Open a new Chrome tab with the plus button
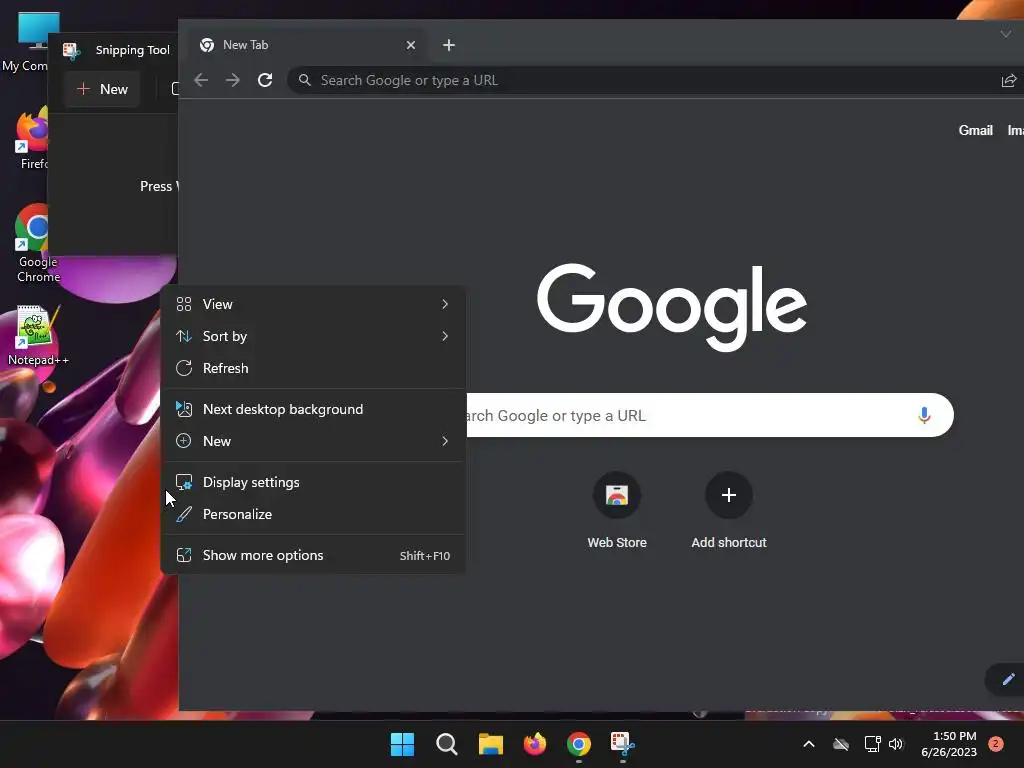Image resolution: width=1024 pixels, height=768 pixels. click(x=449, y=45)
